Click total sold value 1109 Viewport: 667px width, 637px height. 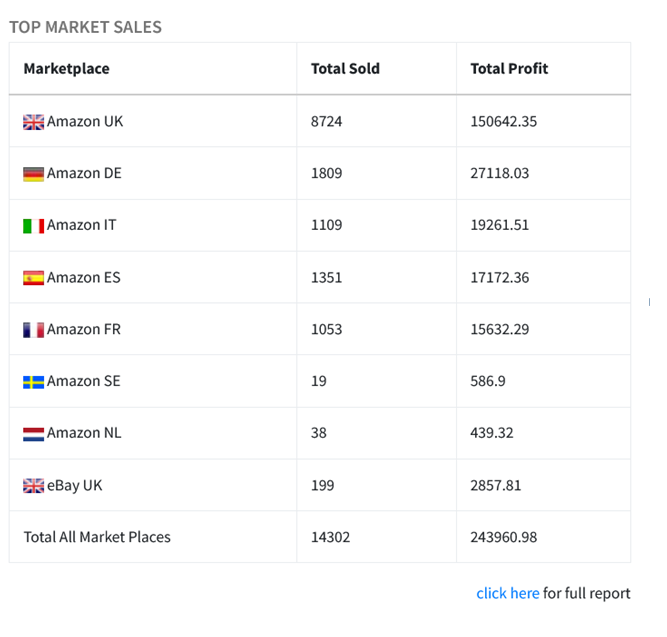[x=326, y=225]
